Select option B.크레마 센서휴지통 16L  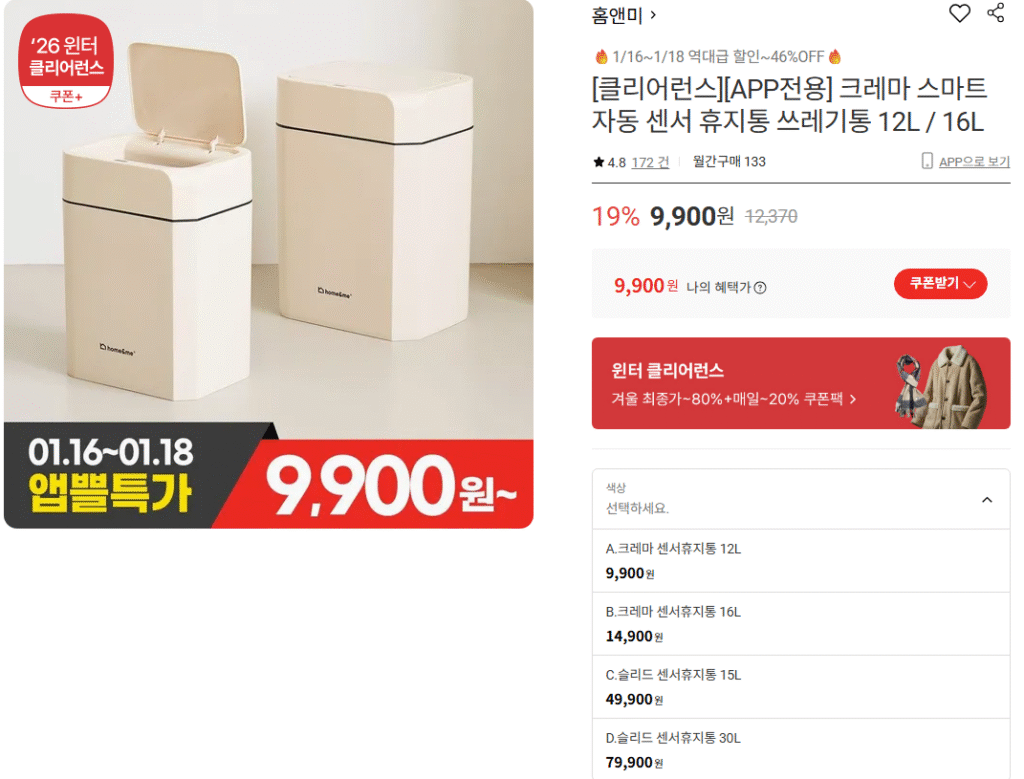point(801,624)
